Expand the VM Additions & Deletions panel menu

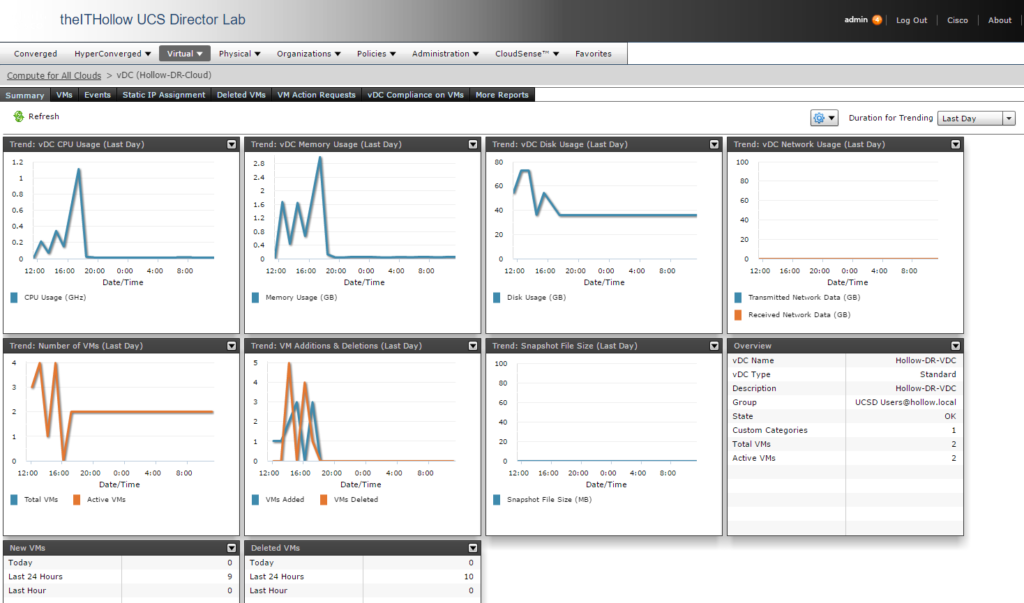click(x=473, y=346)
